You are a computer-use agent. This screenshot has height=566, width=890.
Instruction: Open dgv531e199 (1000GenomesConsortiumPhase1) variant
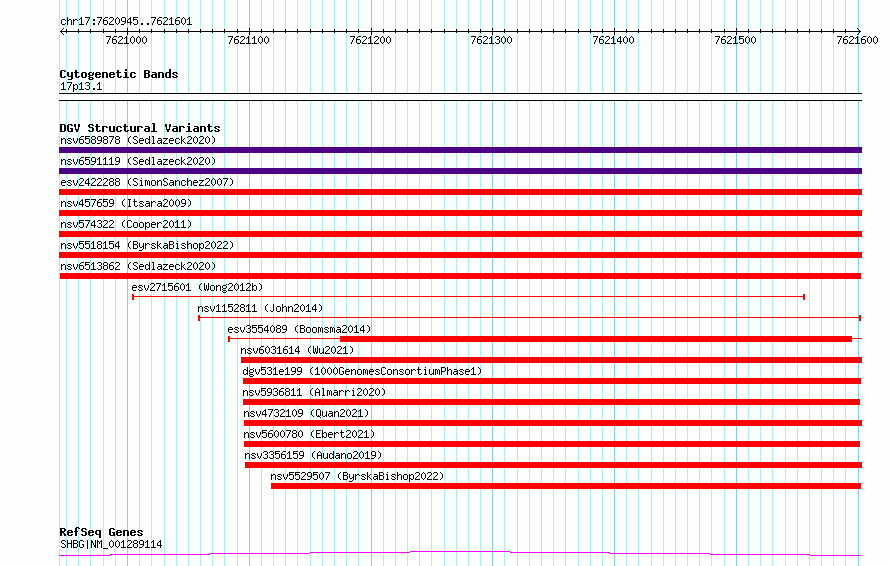tap(362, 371)
